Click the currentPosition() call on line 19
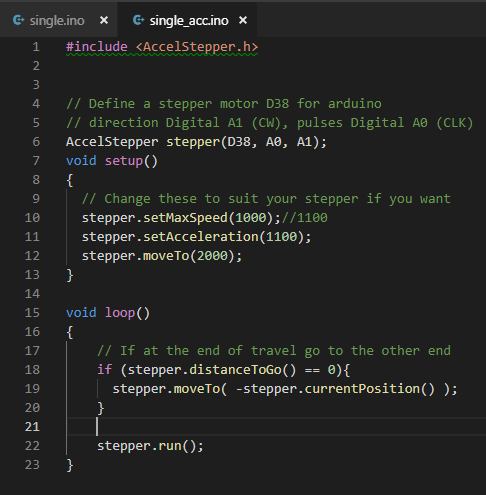Screen dimensions: 486x495 click(370, 389)
